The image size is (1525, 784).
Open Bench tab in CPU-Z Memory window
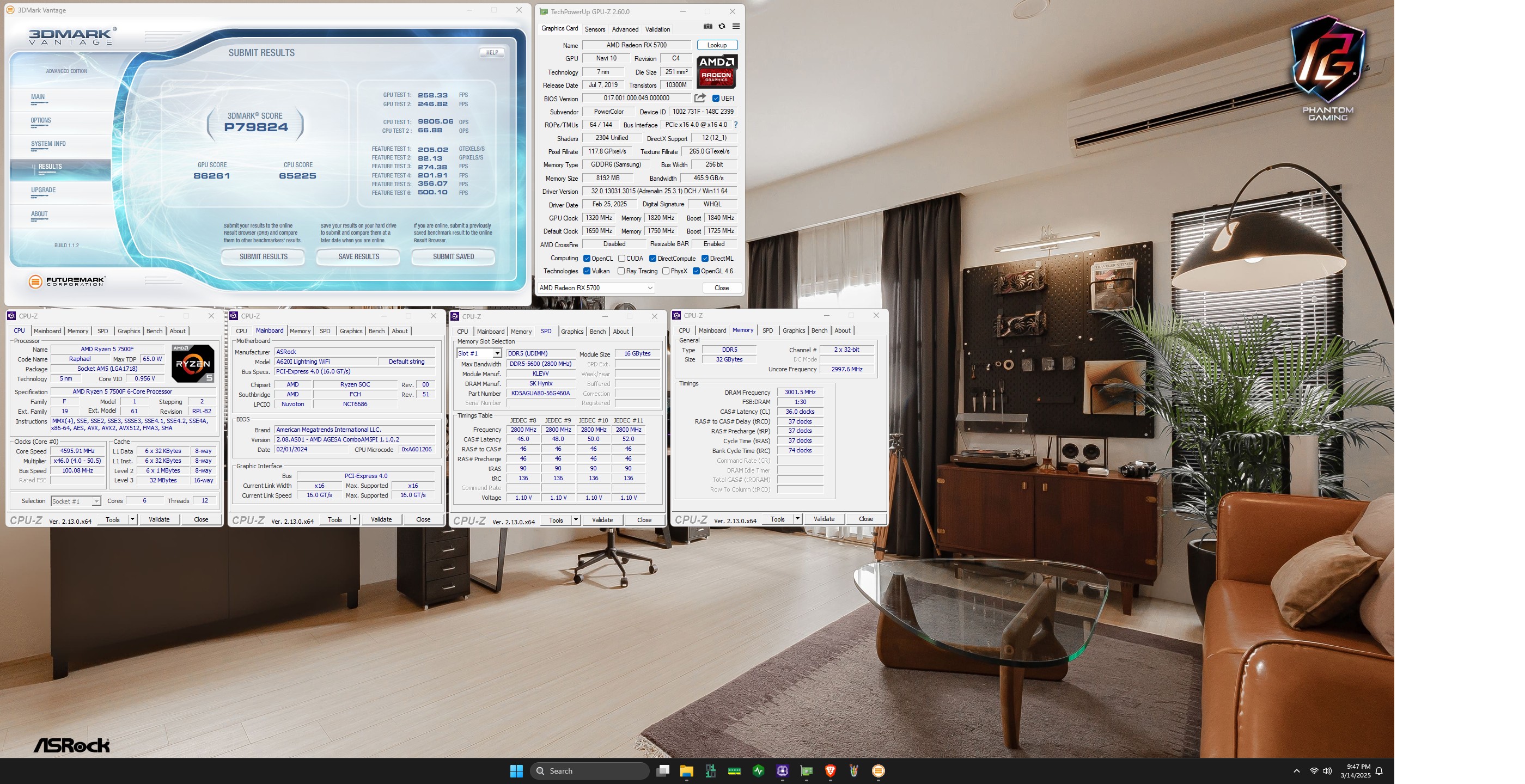point(819,331)
